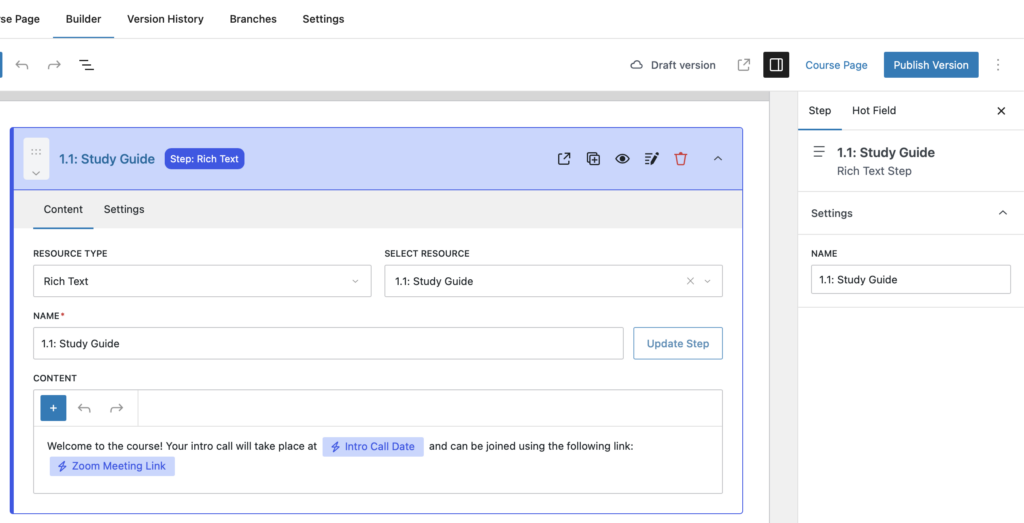Screen dimensions: 1024x523
Task: Open the top Settings tab
Action: coord(323,19)
